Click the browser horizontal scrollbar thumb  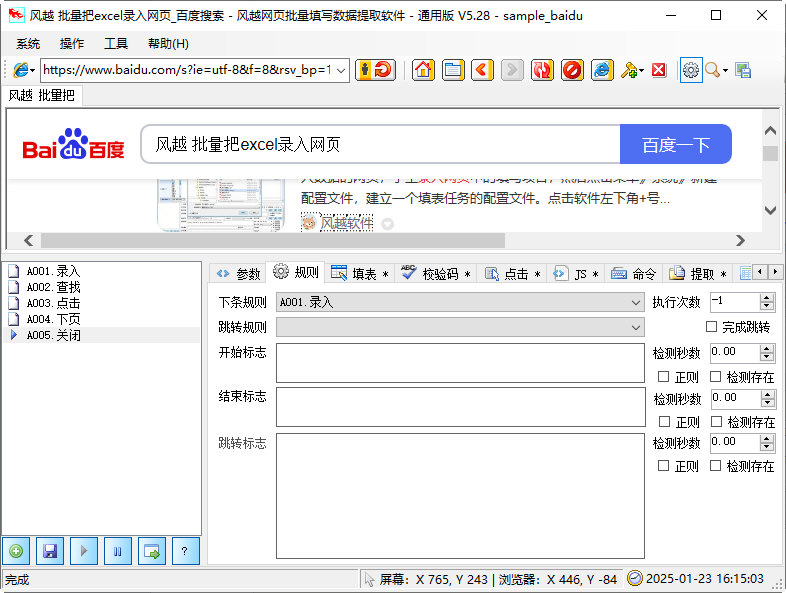[x=273, y=240]
